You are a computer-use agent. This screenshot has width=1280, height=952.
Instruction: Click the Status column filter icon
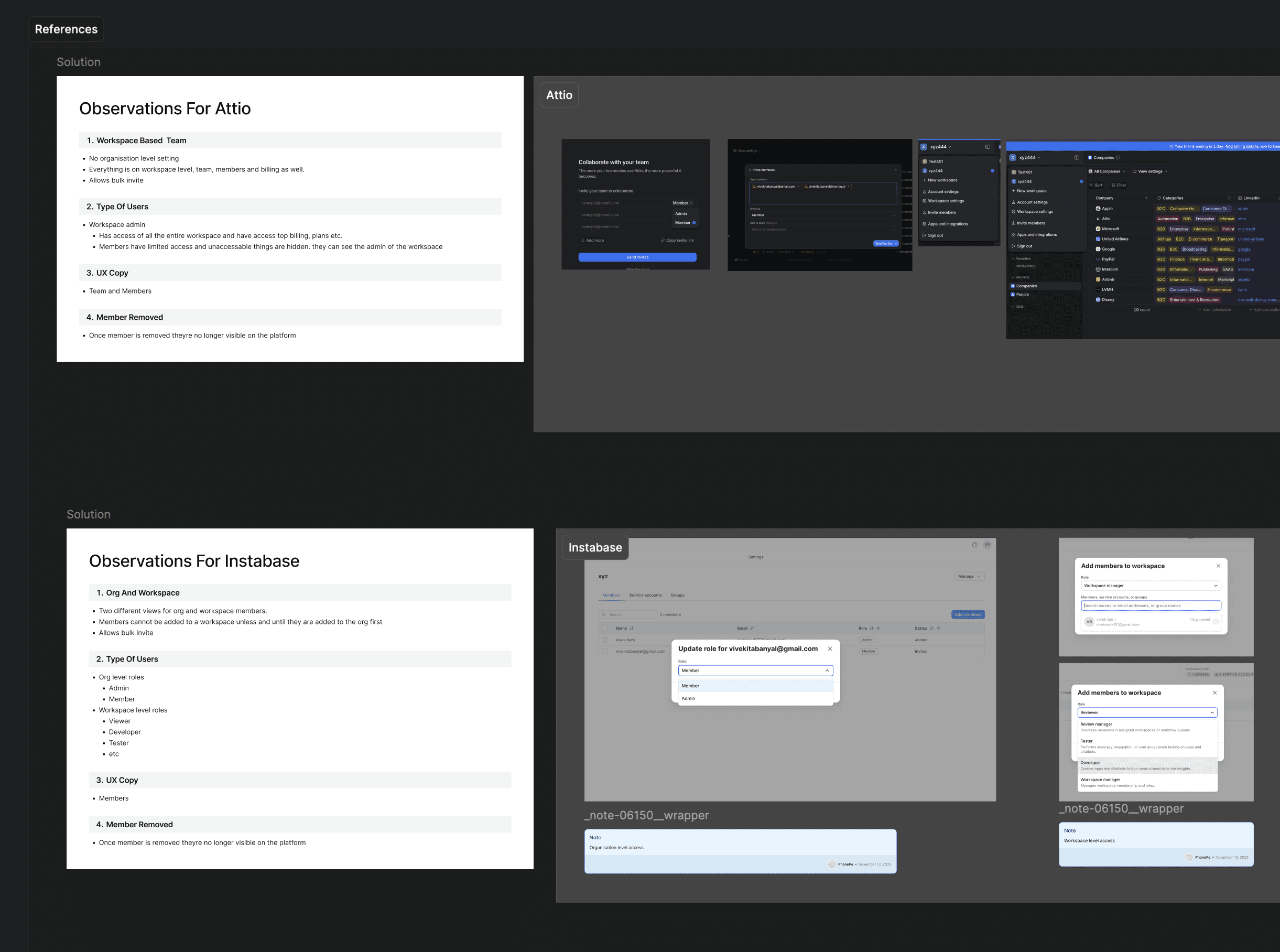coord(938,628)
